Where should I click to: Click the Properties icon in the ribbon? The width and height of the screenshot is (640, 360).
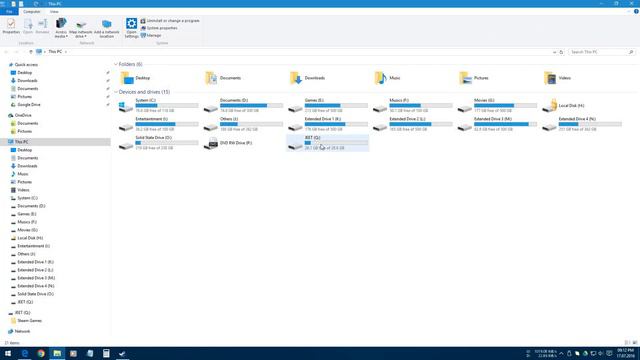pos(11,27)
